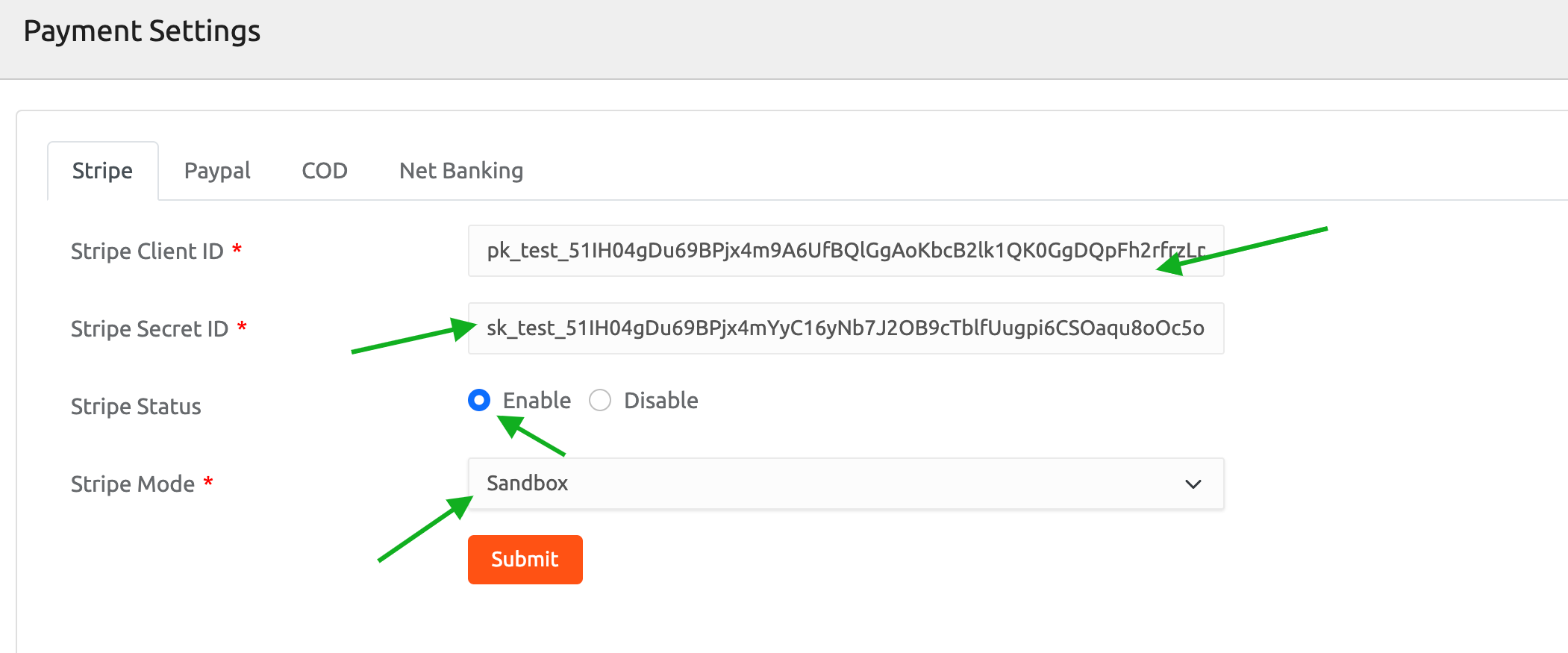
Task: Select the Net Banking tab
Action: click(x=461, y=171)
